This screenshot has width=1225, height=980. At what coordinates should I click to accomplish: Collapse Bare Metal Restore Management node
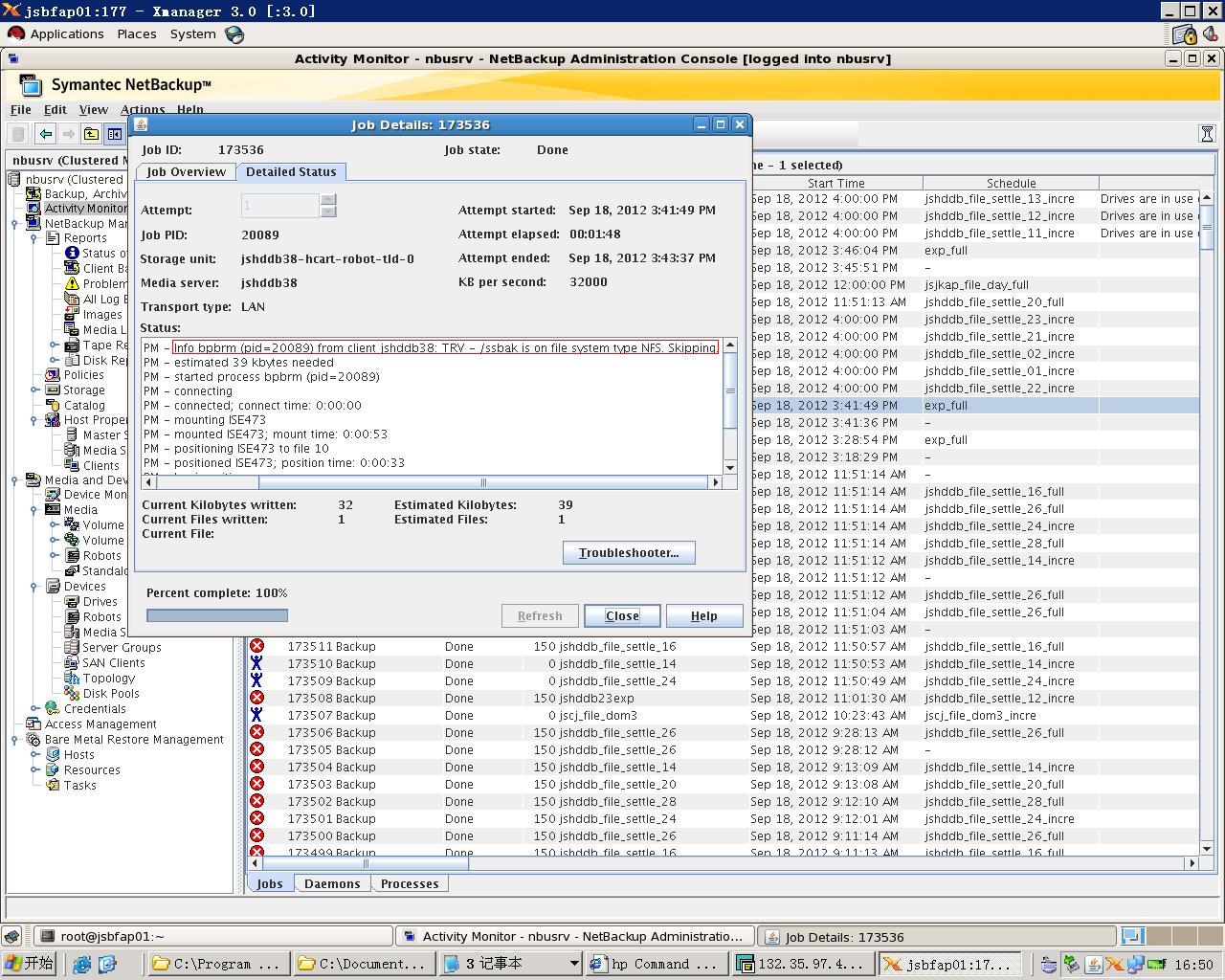[15, 739]
